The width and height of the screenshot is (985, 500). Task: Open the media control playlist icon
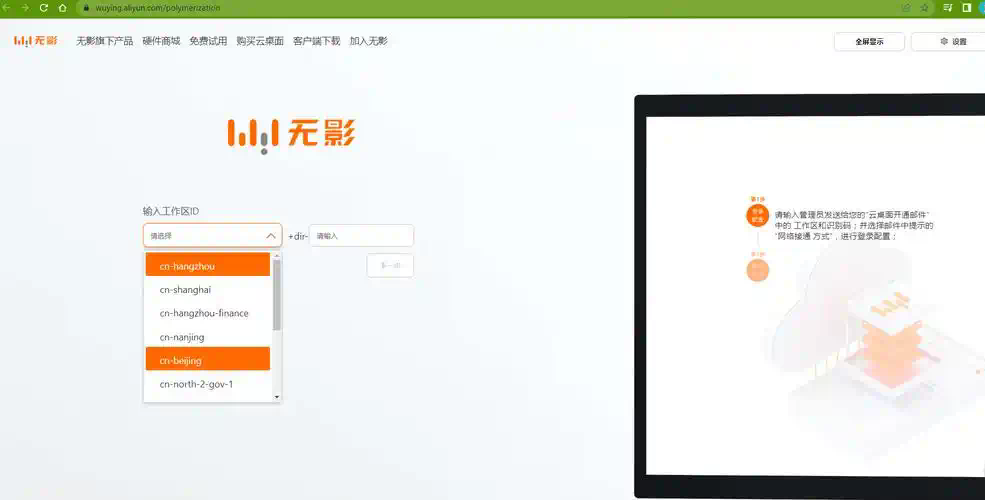(947, 8)
